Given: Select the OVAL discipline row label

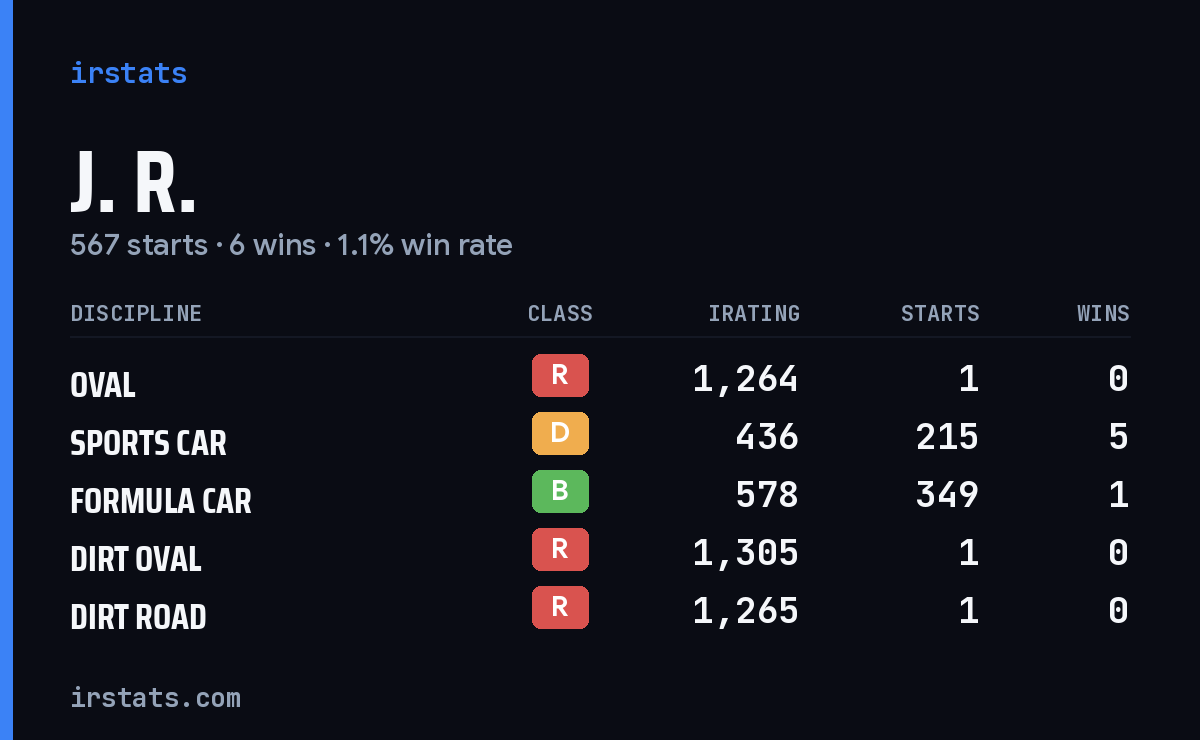Looking at the screenshot, I should point(103,385).
